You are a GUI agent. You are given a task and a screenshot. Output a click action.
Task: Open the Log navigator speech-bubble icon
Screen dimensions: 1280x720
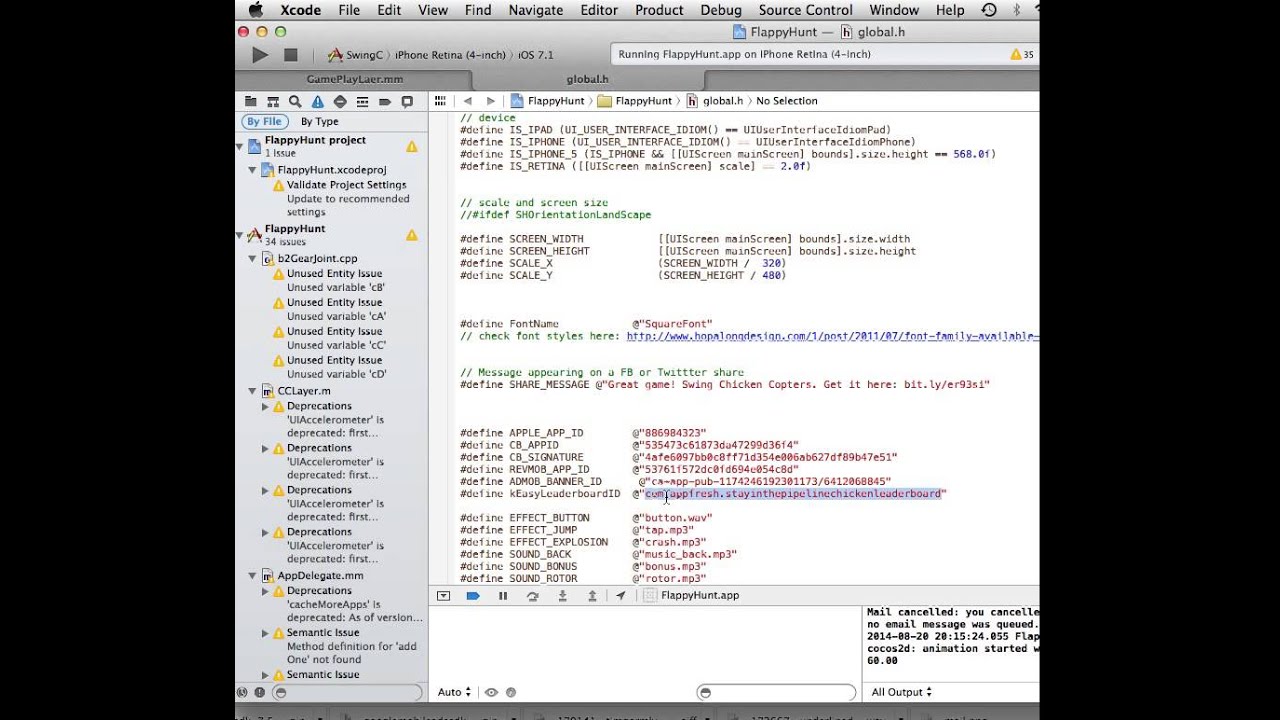(407, 101)
